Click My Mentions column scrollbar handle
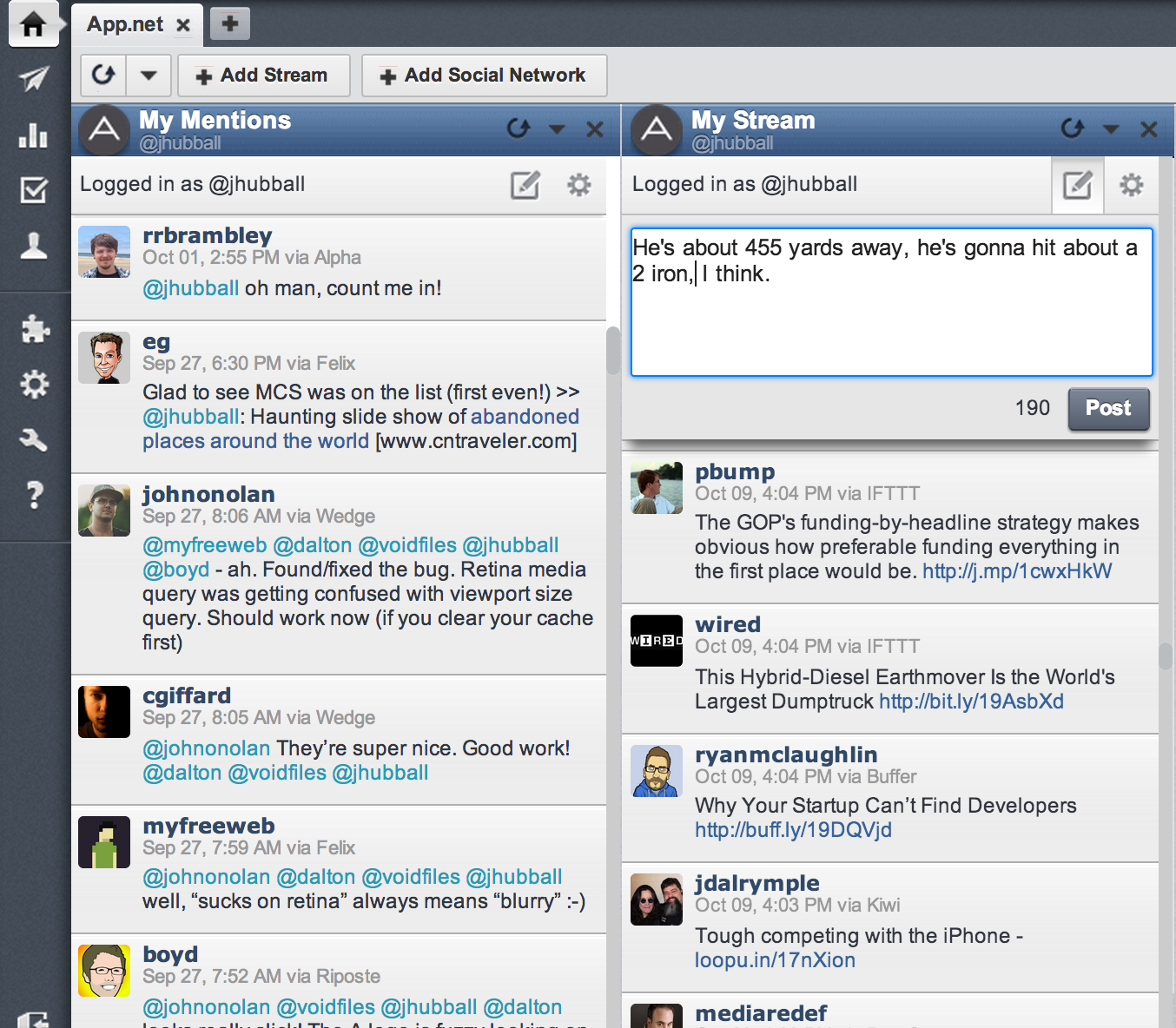This screenshot has height=1028, width=1176. coord(613,351)
